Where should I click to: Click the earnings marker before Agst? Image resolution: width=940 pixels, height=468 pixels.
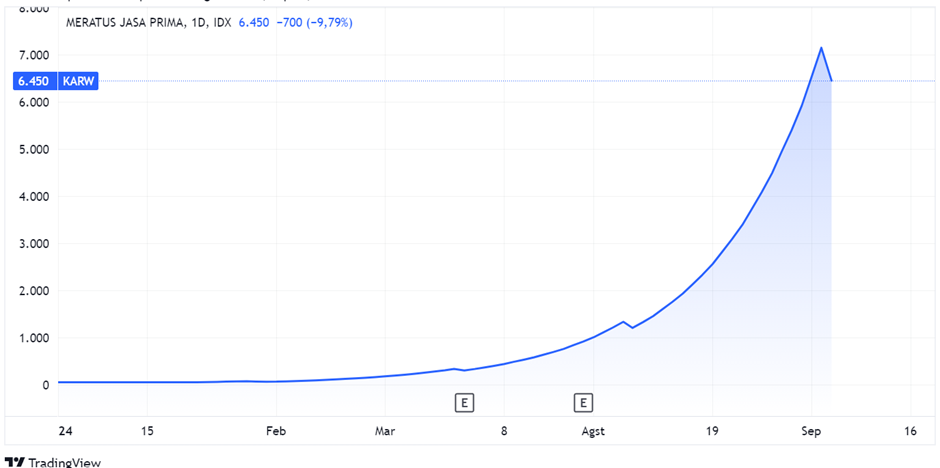583,403
